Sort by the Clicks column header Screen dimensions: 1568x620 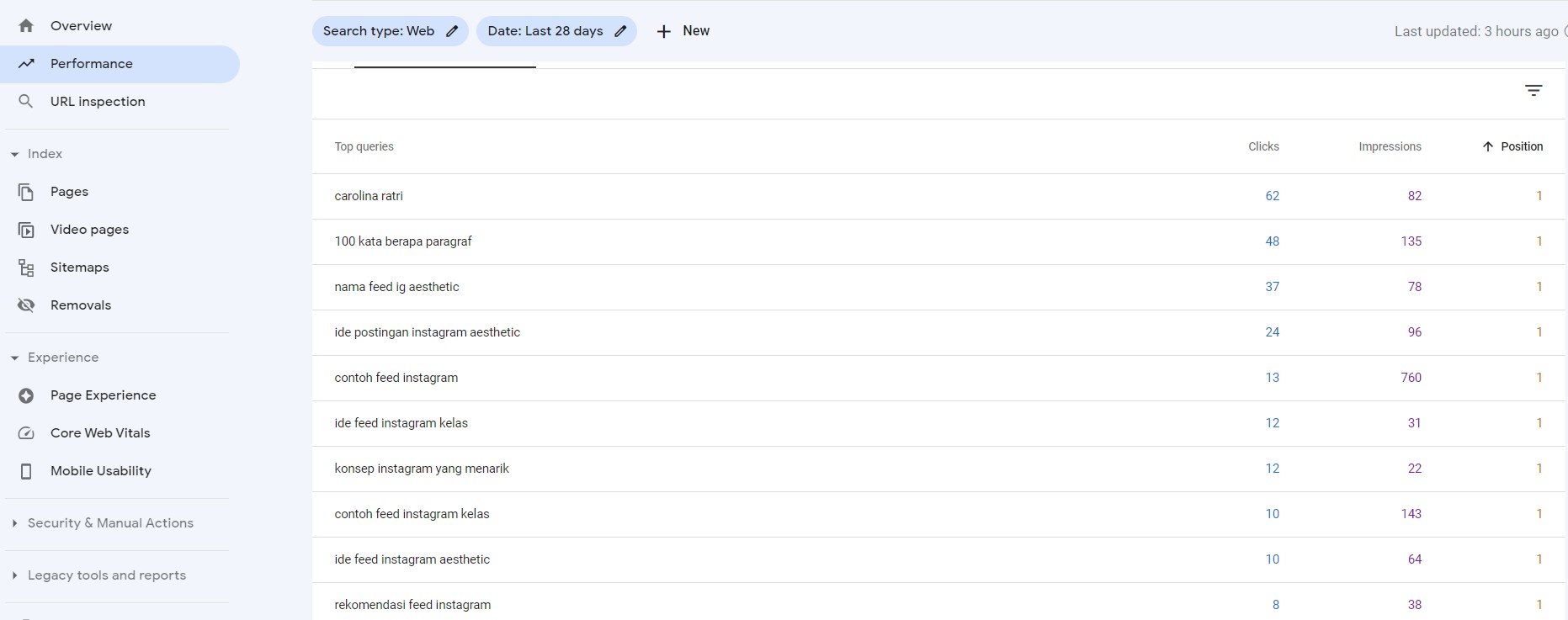pyautogui.click(x=1263, y=146)
